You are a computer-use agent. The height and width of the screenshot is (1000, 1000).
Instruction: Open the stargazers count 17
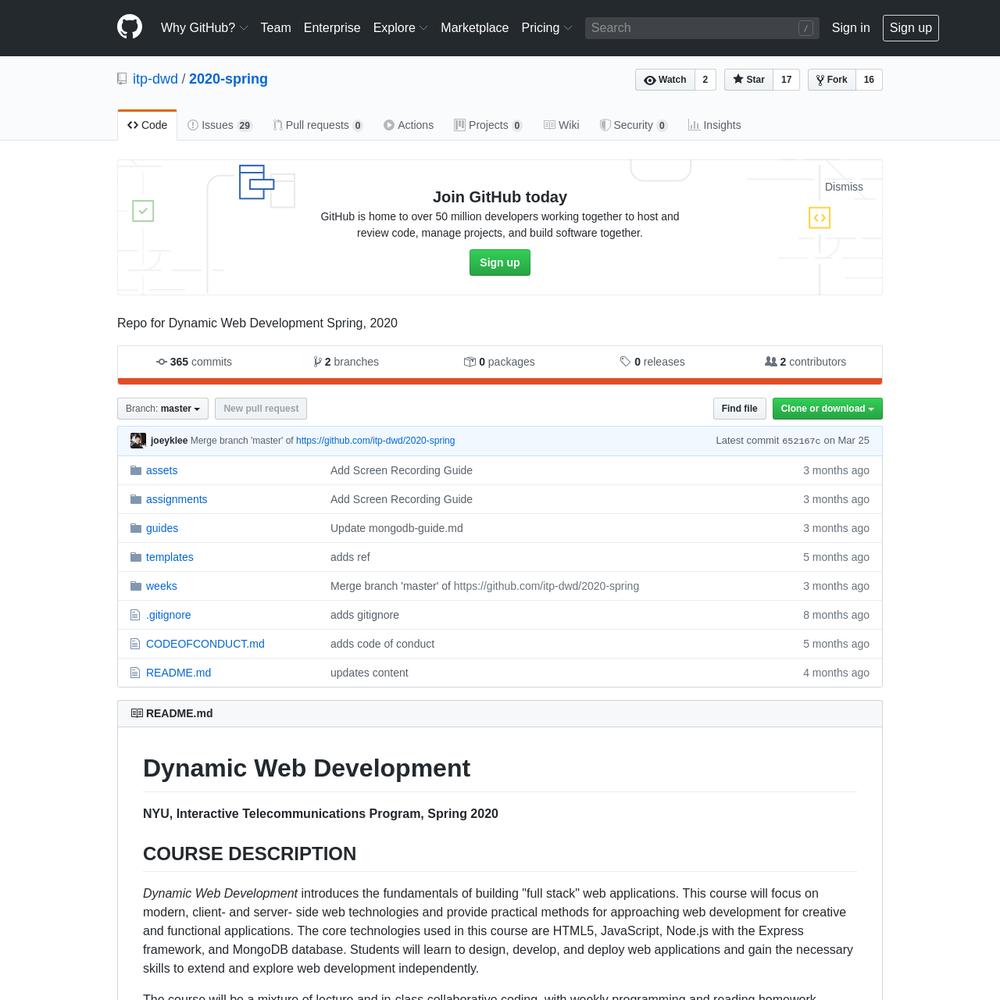click(x=786, y=80)
